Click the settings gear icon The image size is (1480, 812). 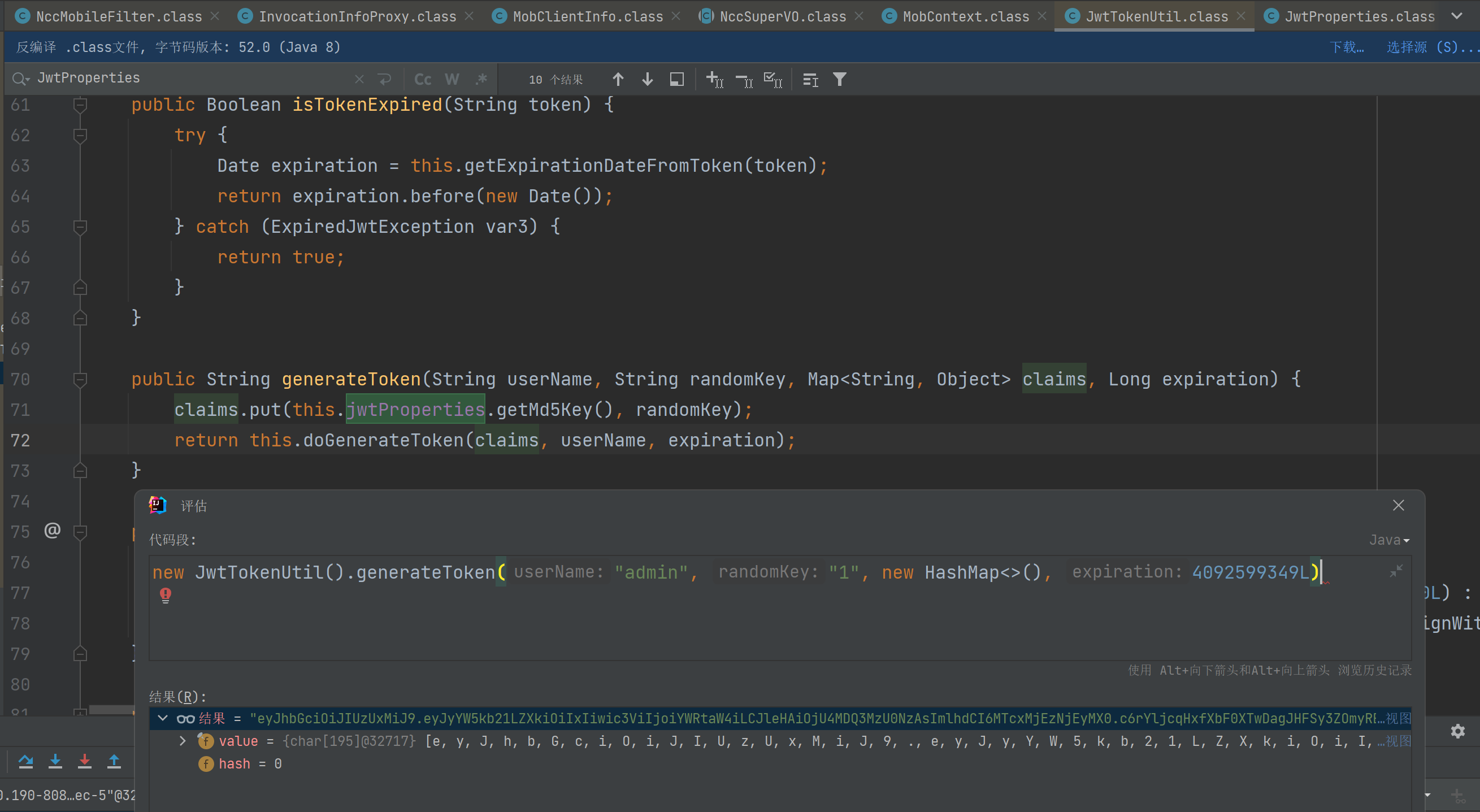coord(1457,731)
